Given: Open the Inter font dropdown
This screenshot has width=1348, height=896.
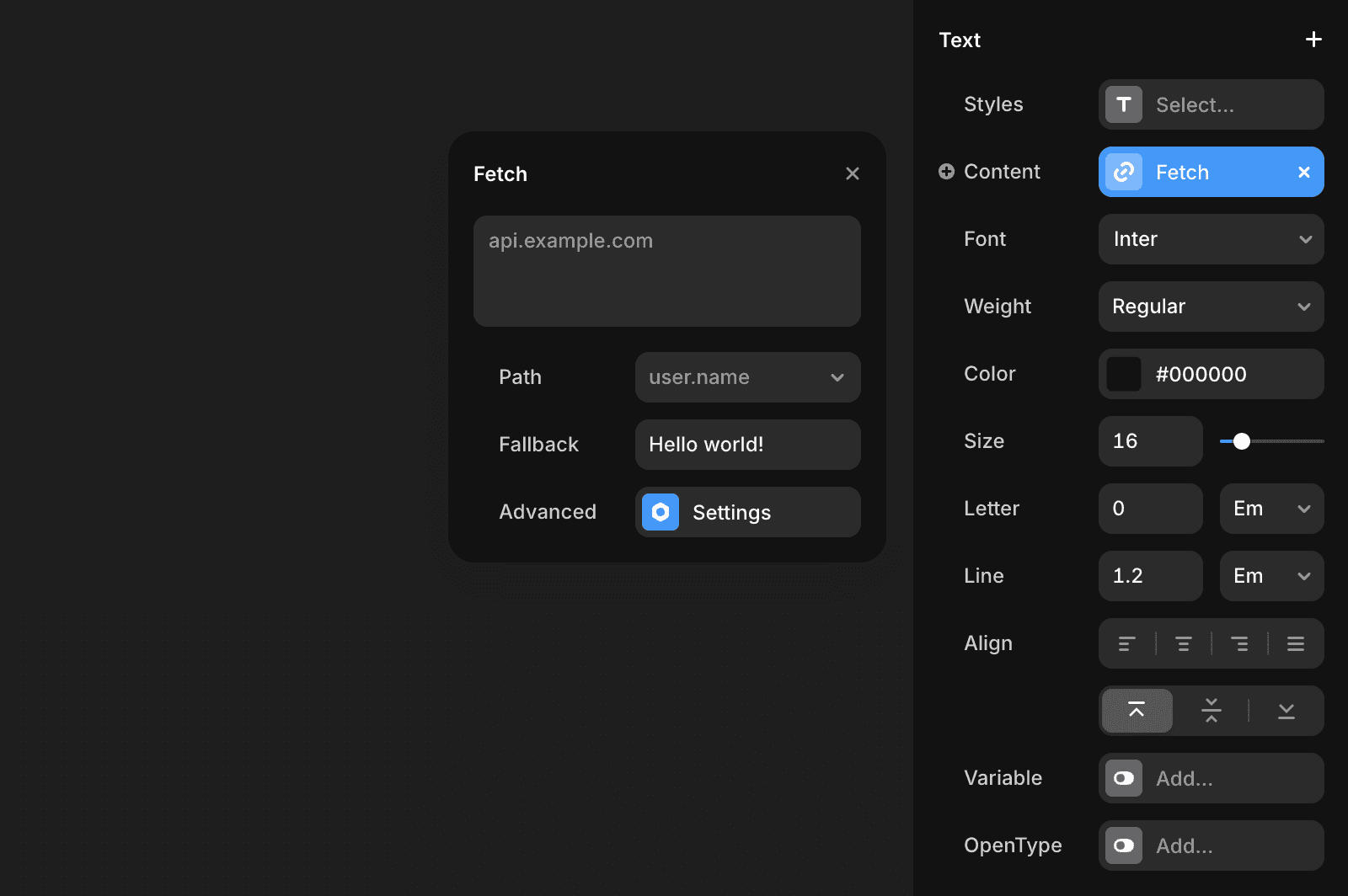Looking at the screenshot, I should (1211, 239).
